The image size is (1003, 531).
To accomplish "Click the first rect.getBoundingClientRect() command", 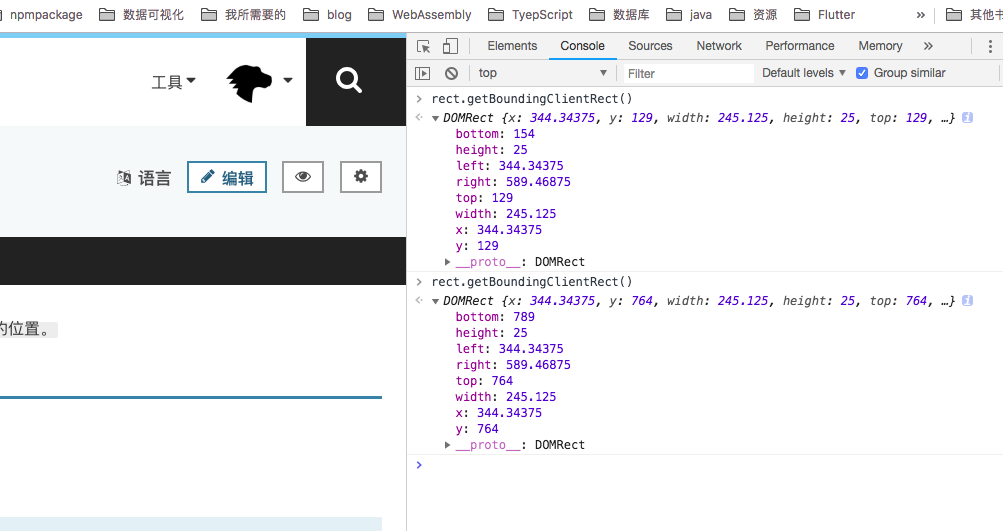I will (532, 99).
